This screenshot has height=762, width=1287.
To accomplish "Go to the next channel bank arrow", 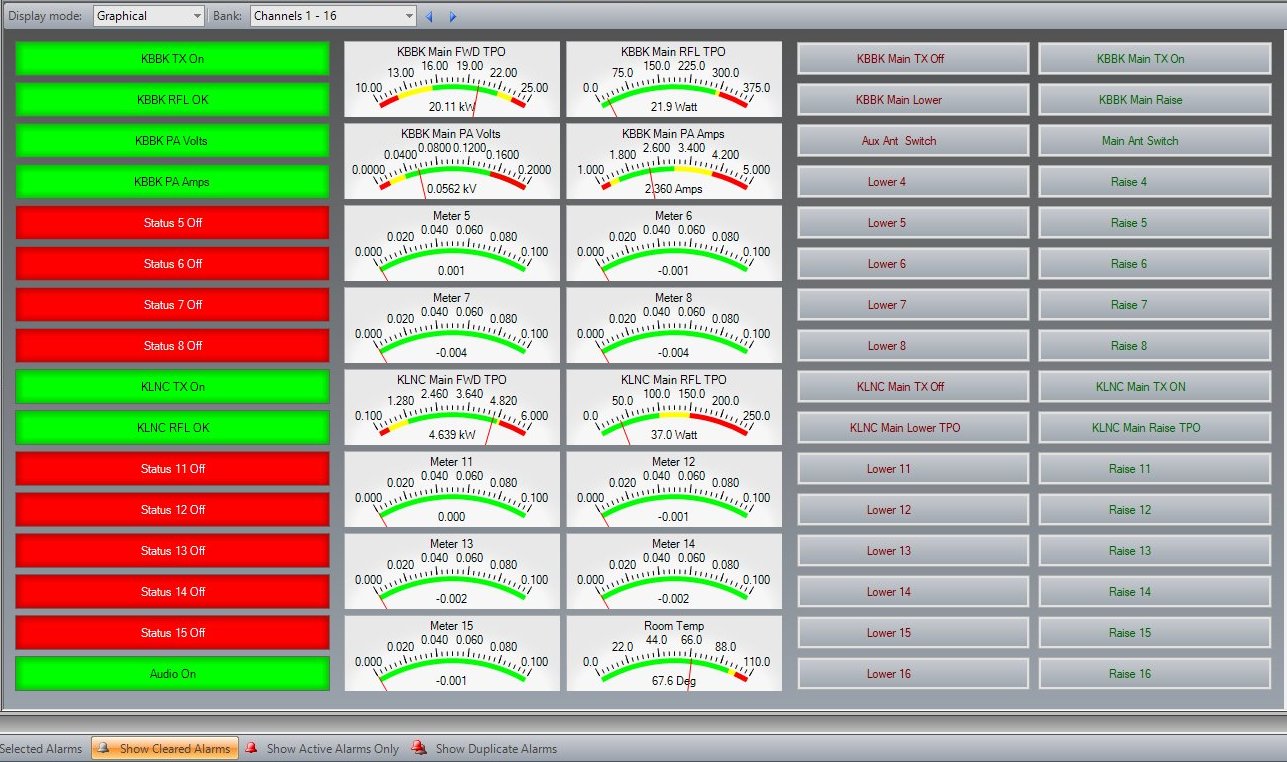I will click(453, 16).
